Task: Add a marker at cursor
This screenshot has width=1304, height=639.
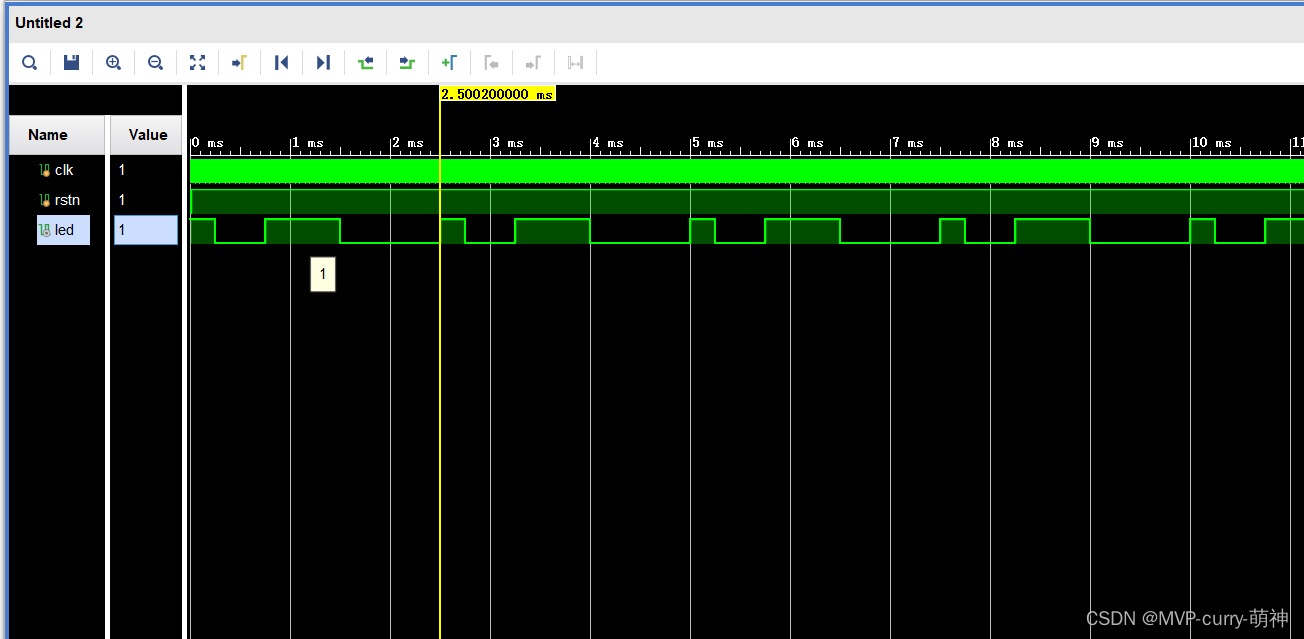Action: click(449, 63)
